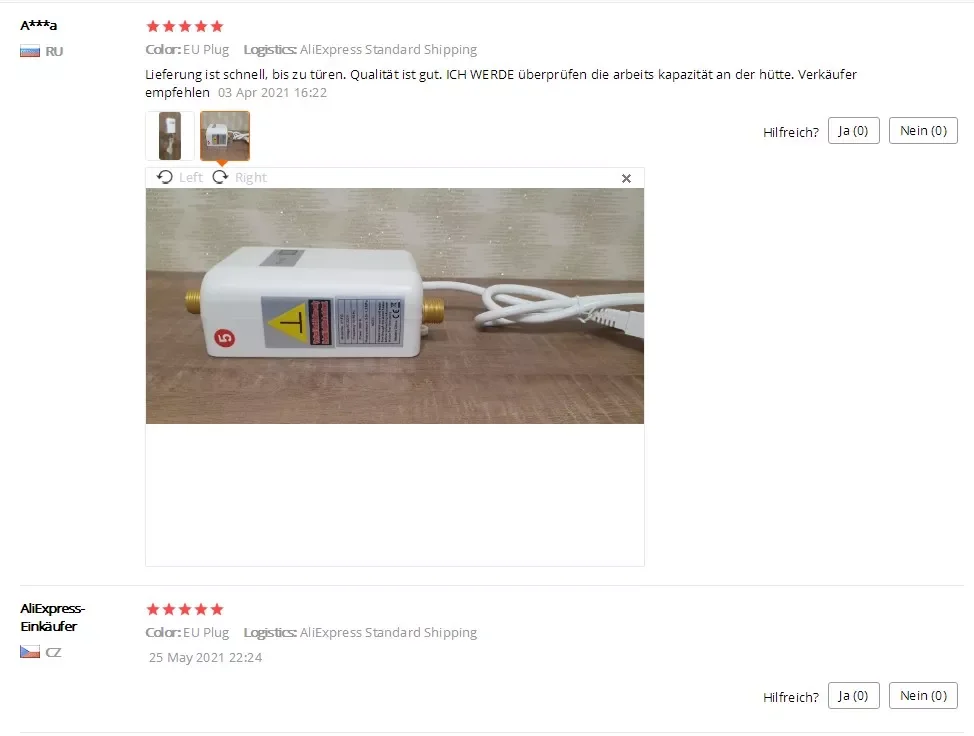Image resolution: width=974 pixels, height=736 pixels.
Task: Click the 03 Apr 2021 review date
Action: coord(272,93)
